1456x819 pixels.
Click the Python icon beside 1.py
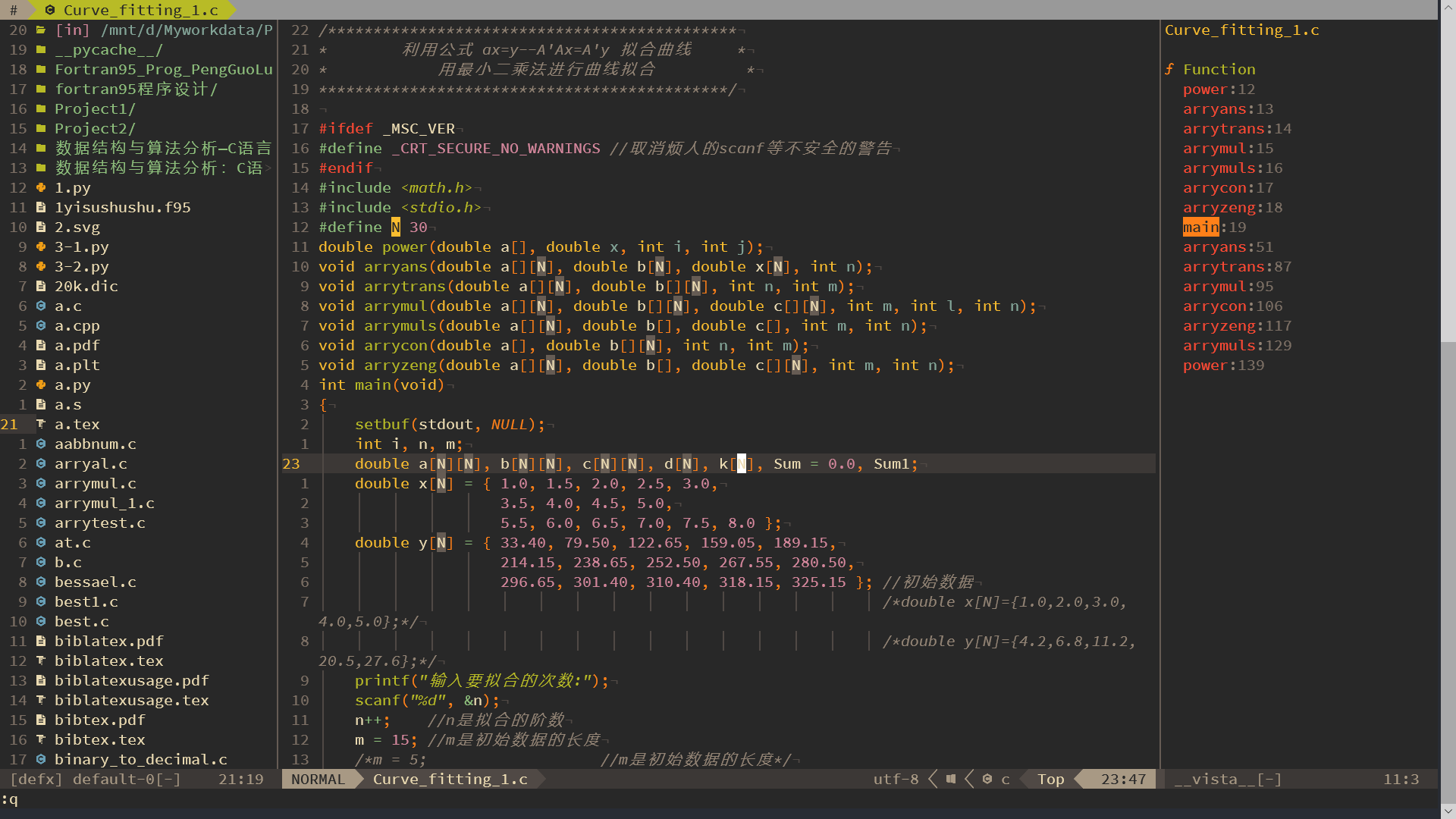(x=41, y=187)
